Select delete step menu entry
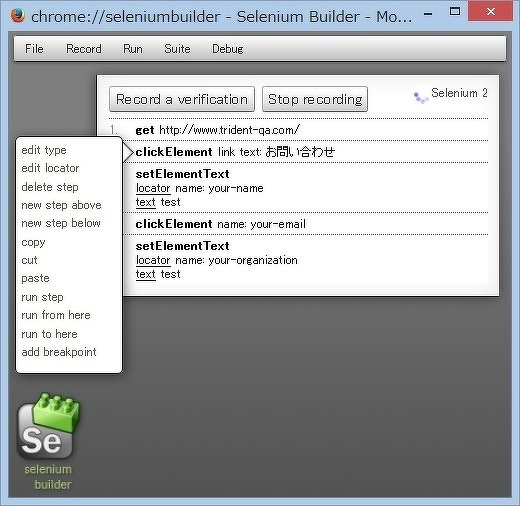520x506 pixels. 50,187
